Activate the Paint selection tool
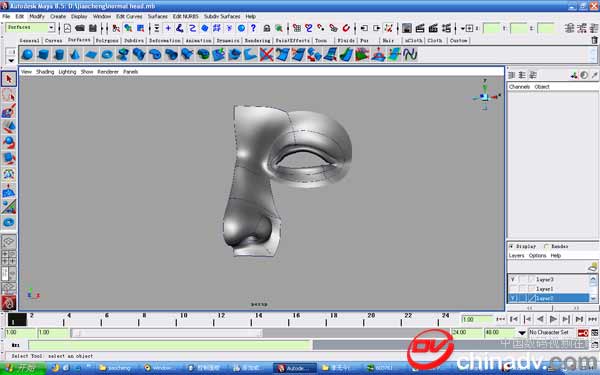 click(9, 111)
